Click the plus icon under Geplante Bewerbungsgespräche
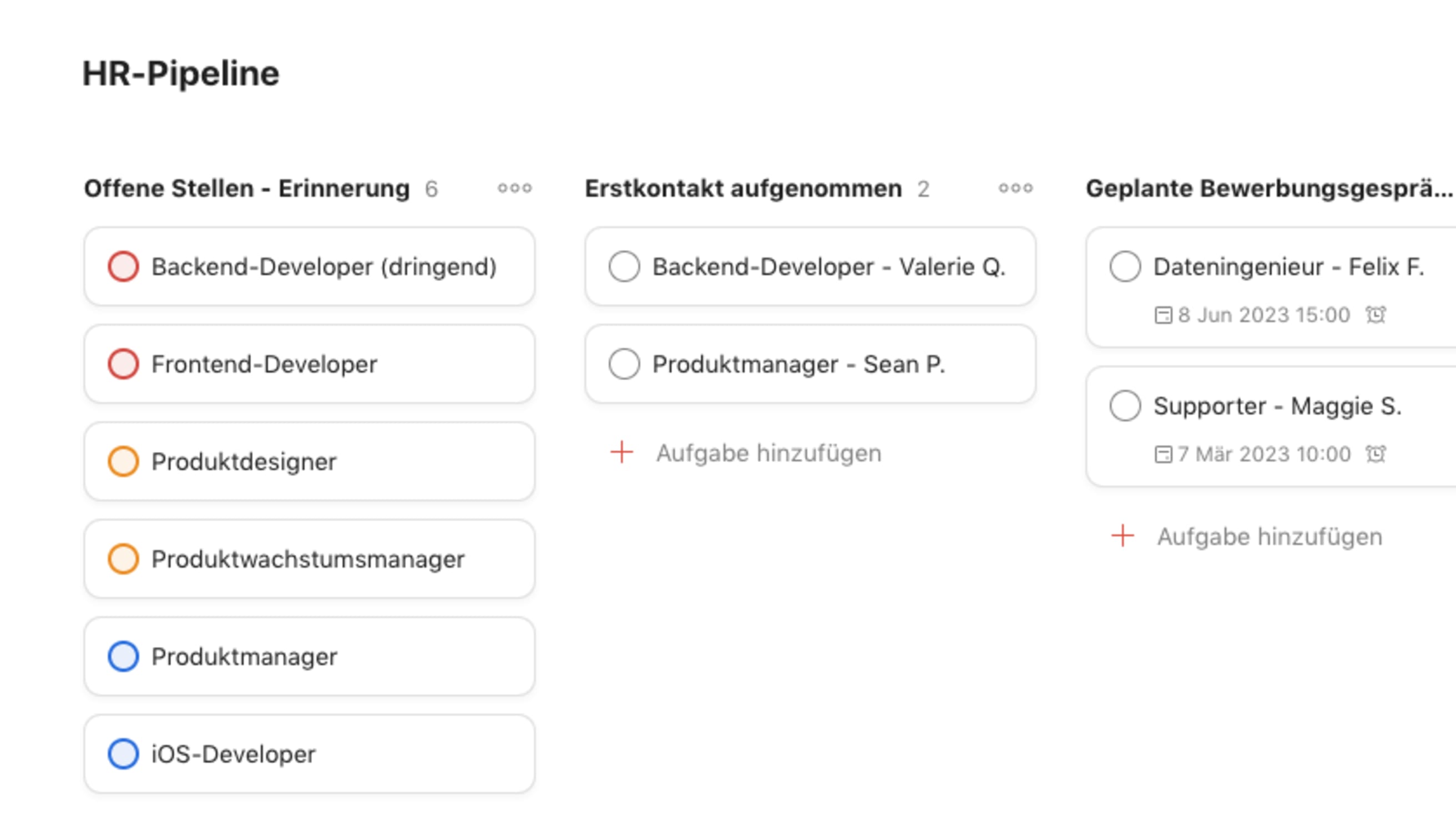 coord(1122,536)
